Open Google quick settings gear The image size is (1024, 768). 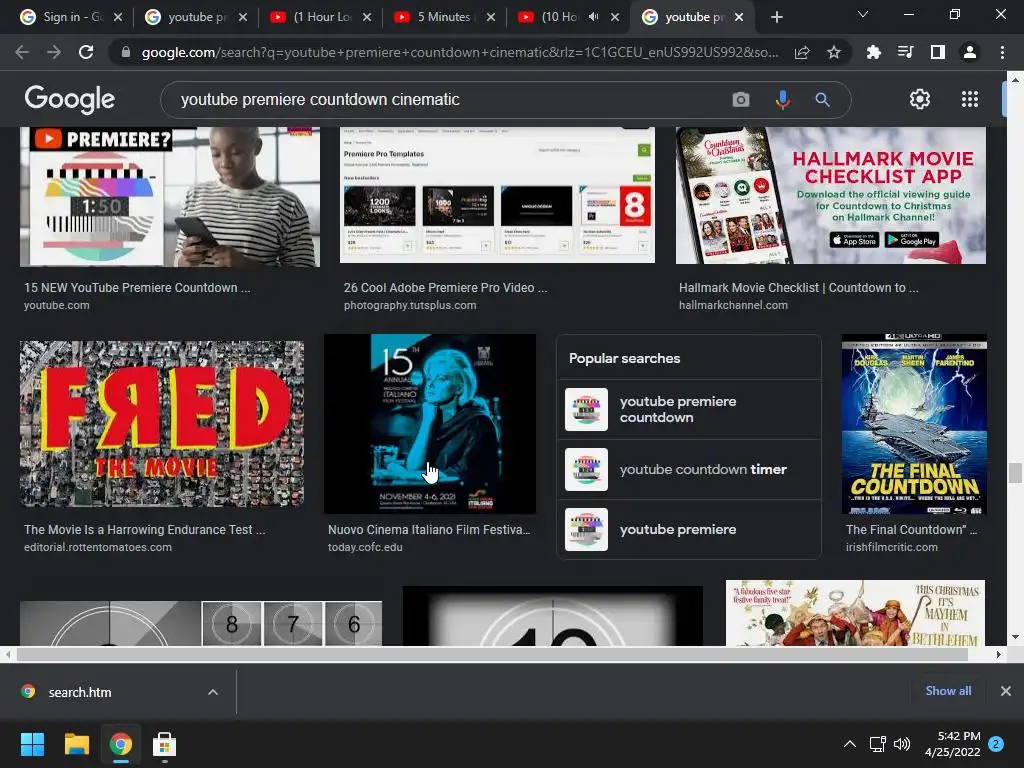tap(920, 99)
